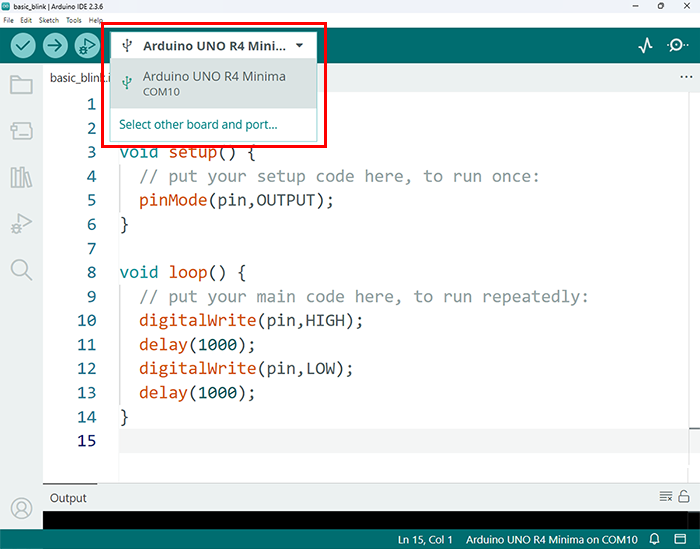
Task: Click the black output console area
Action: (x=365, y=520)
